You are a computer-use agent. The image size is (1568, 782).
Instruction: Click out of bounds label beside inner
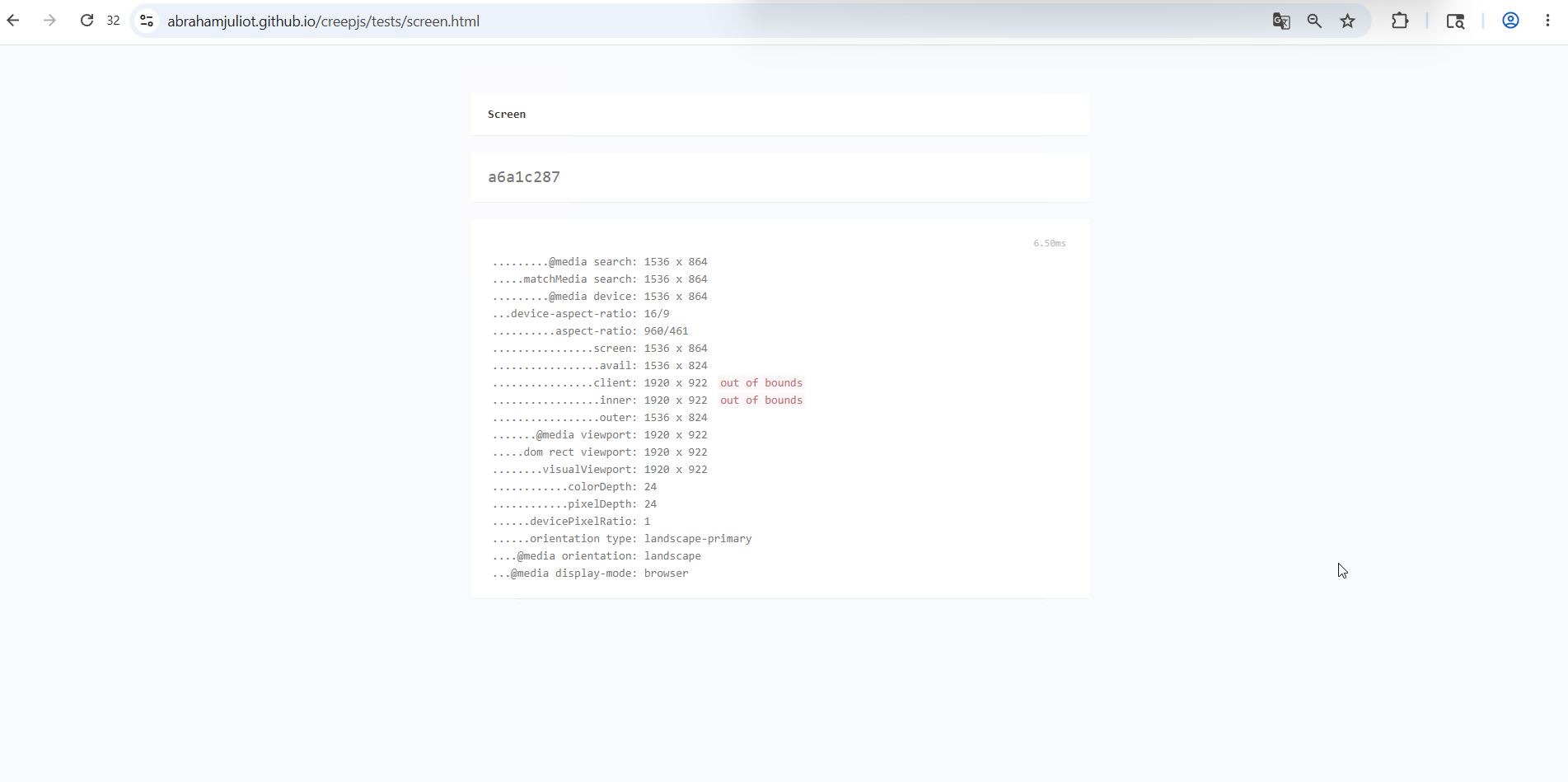[x=761, y=400]
